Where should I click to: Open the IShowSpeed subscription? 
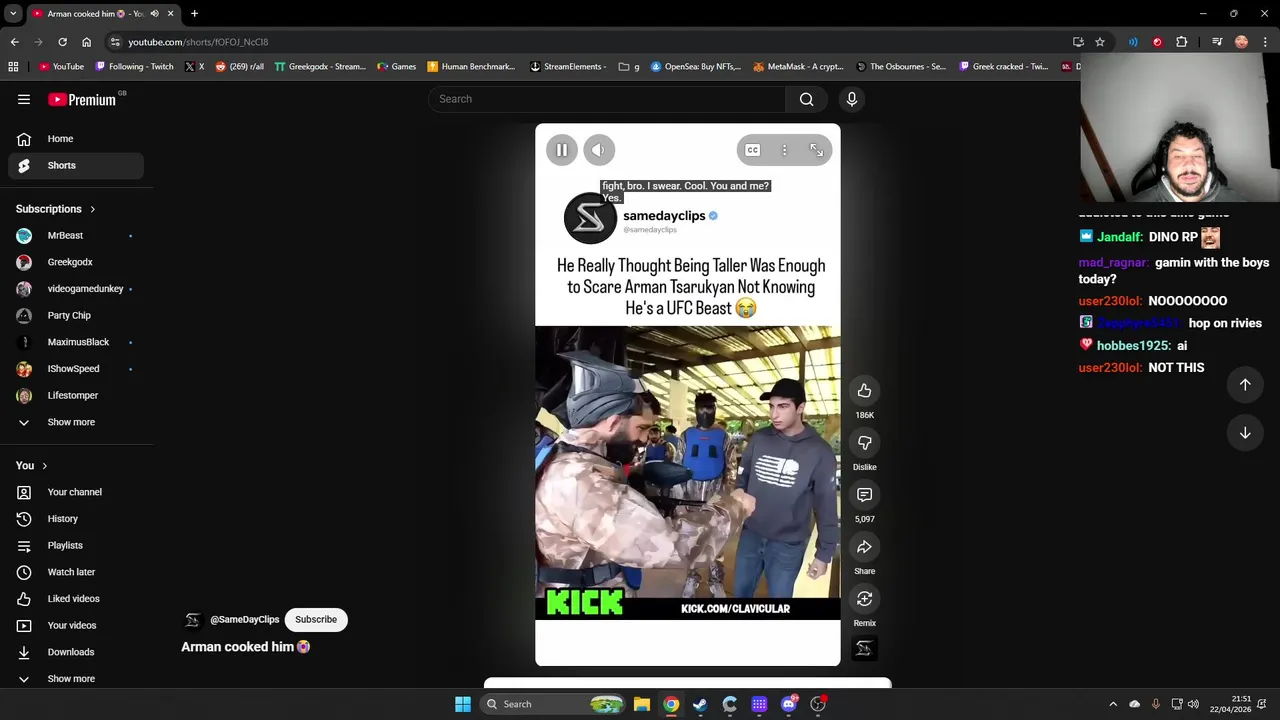click(76, 369)
